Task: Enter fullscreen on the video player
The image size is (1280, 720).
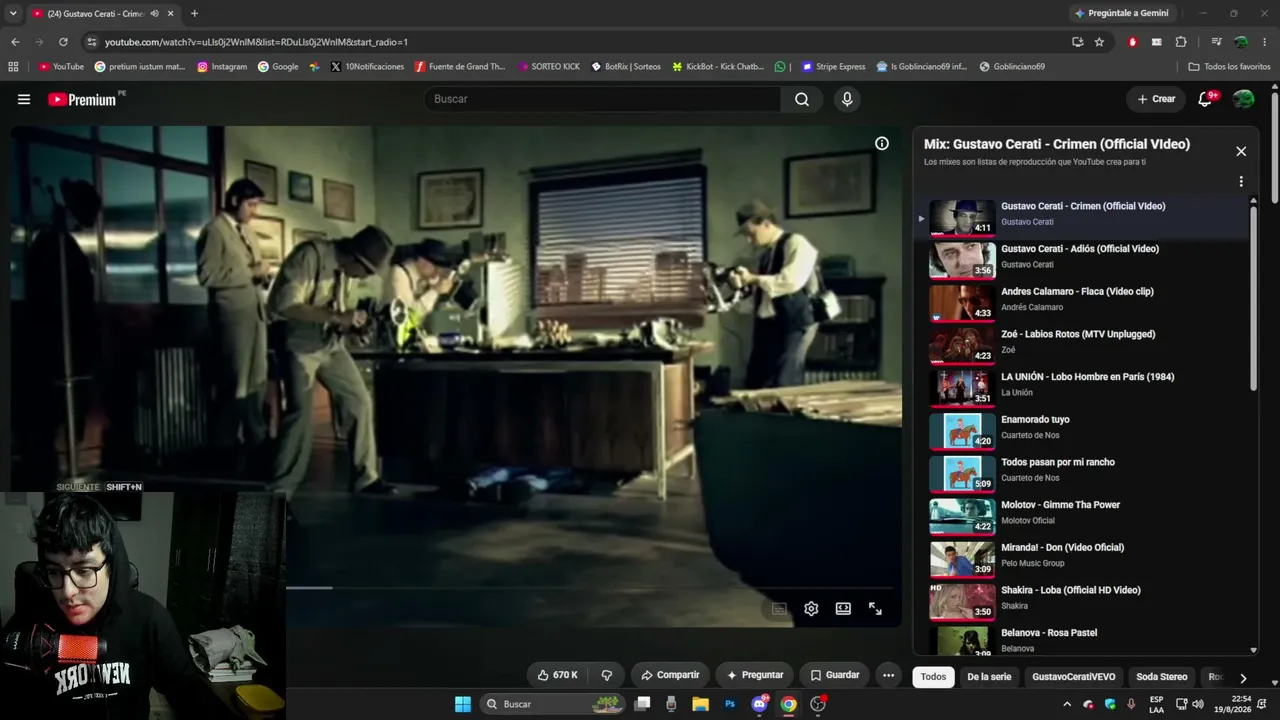Action: [875, 608]
